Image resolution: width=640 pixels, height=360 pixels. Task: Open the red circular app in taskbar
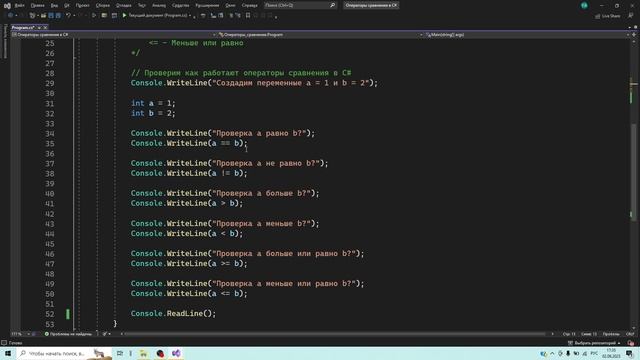point(160,353)
